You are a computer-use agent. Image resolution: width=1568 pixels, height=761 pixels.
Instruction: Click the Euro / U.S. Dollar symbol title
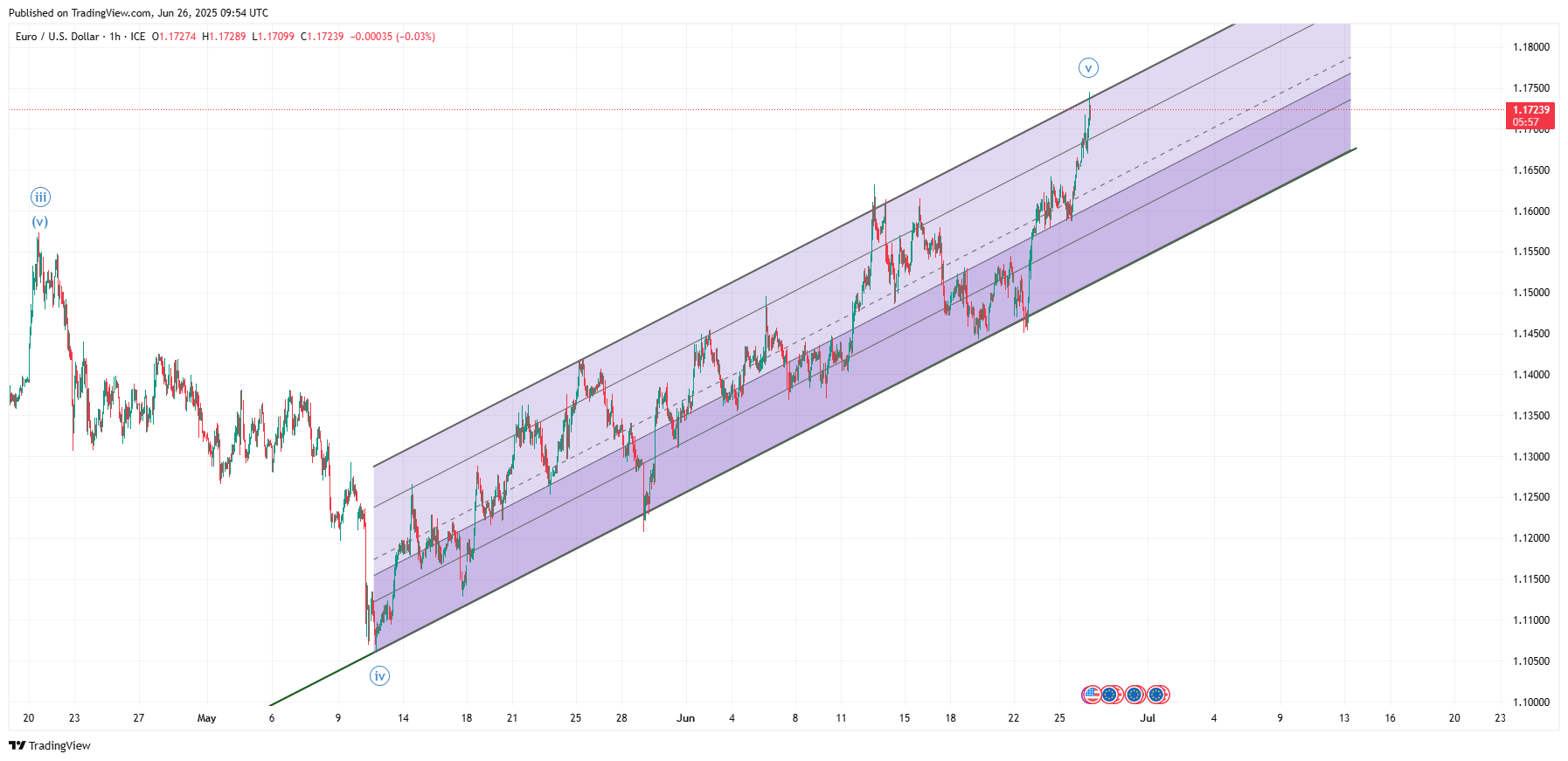coord(58,37)
